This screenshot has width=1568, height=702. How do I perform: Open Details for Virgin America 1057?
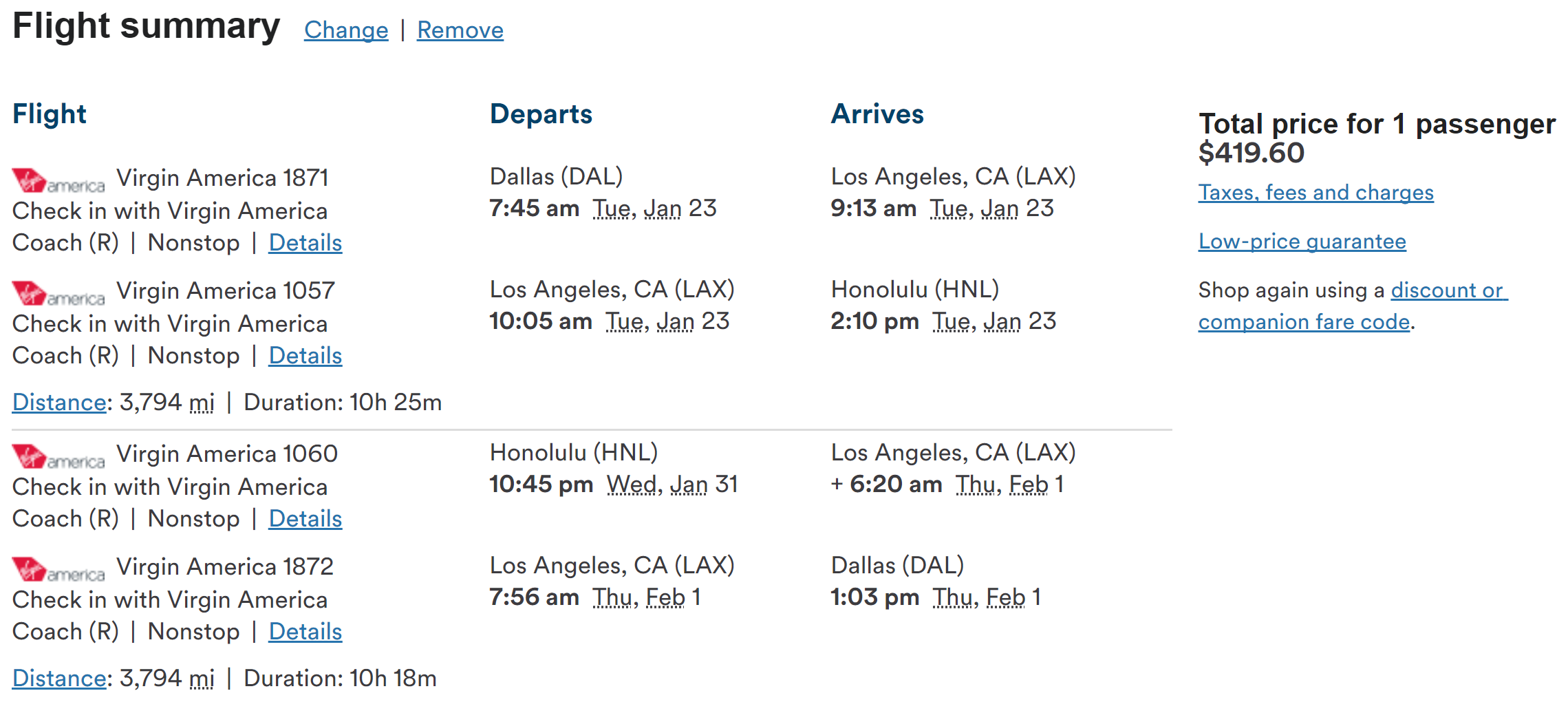[305, 356]
